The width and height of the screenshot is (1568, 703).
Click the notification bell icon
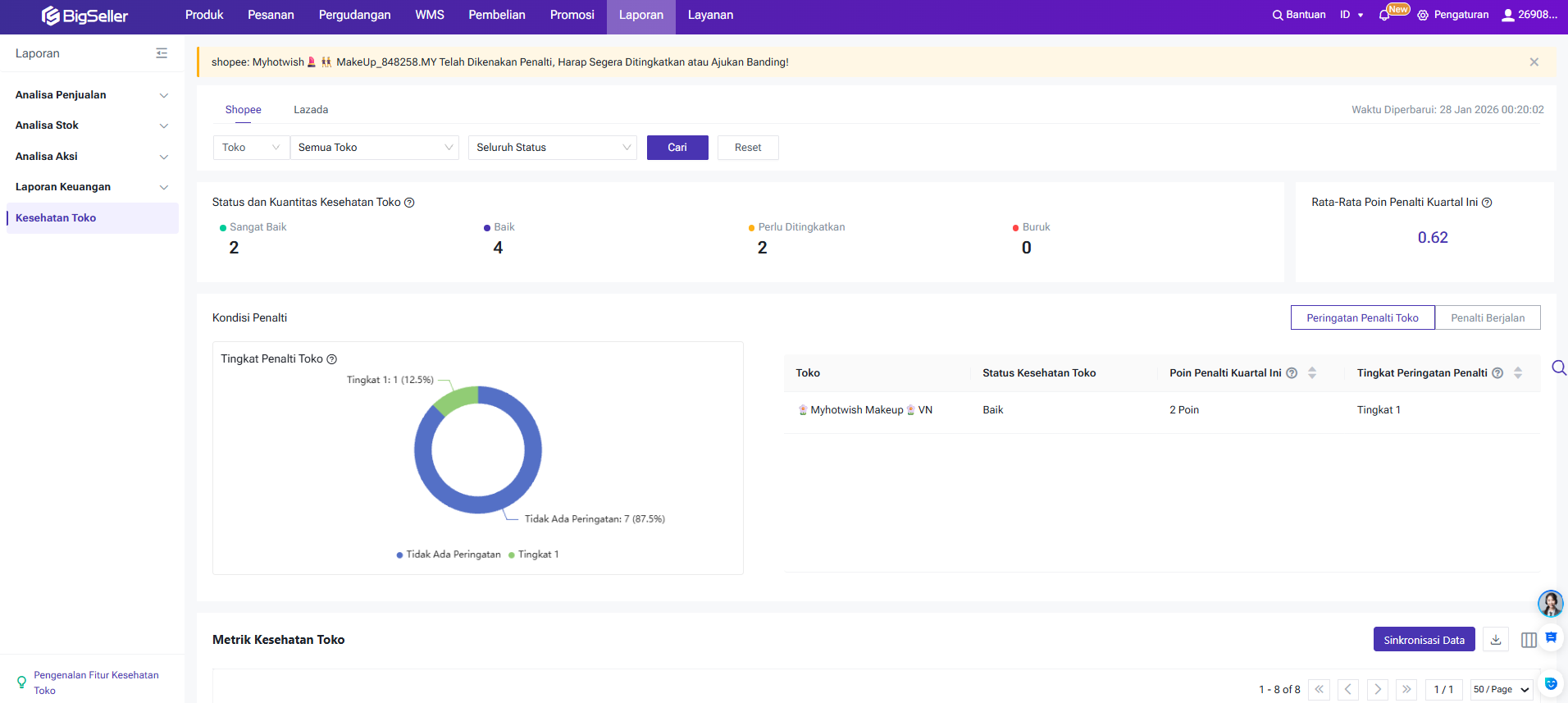click(1384, 15)
